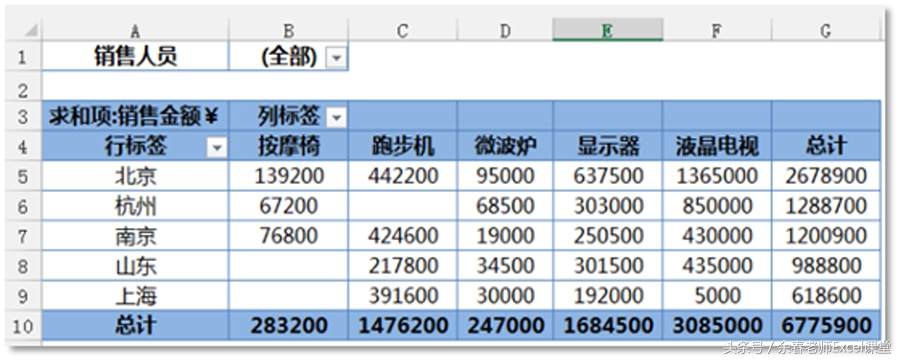Click the 总计 row label in A10
This screenshot has height=360, width=900.
click(135, 326)
